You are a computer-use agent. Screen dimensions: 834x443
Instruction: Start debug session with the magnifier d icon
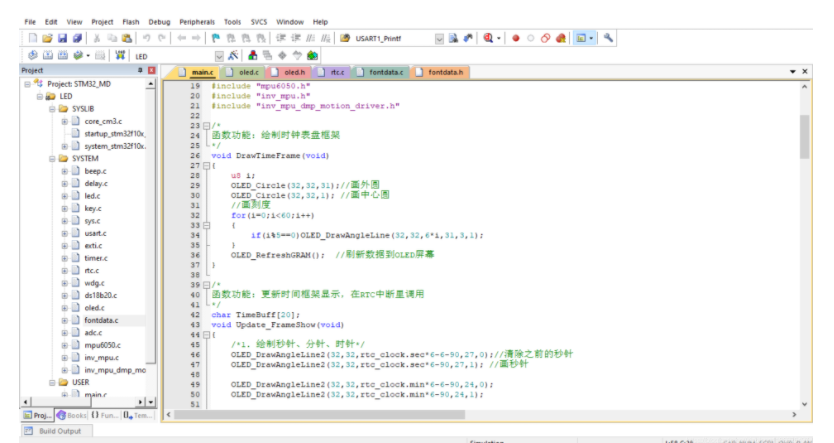pyautogui.click(x=488, y=38)
